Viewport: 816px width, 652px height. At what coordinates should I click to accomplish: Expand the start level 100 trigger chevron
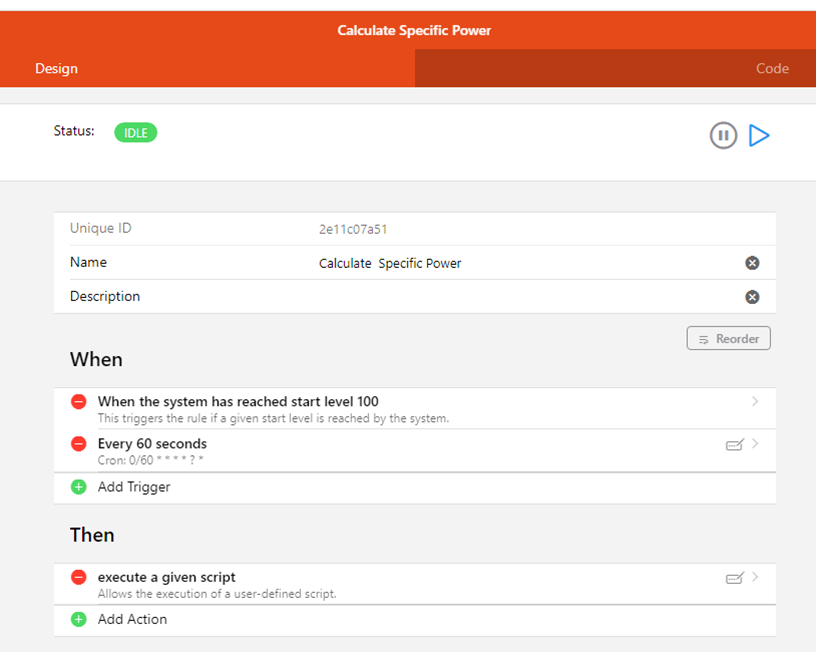(x=755, y=402)
